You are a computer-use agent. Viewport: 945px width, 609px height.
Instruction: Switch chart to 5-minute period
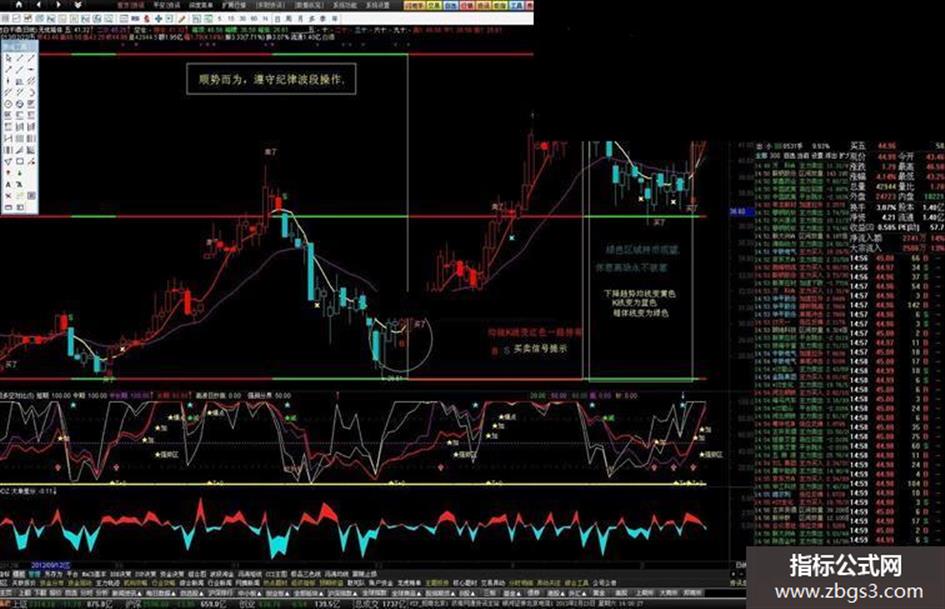219,18
